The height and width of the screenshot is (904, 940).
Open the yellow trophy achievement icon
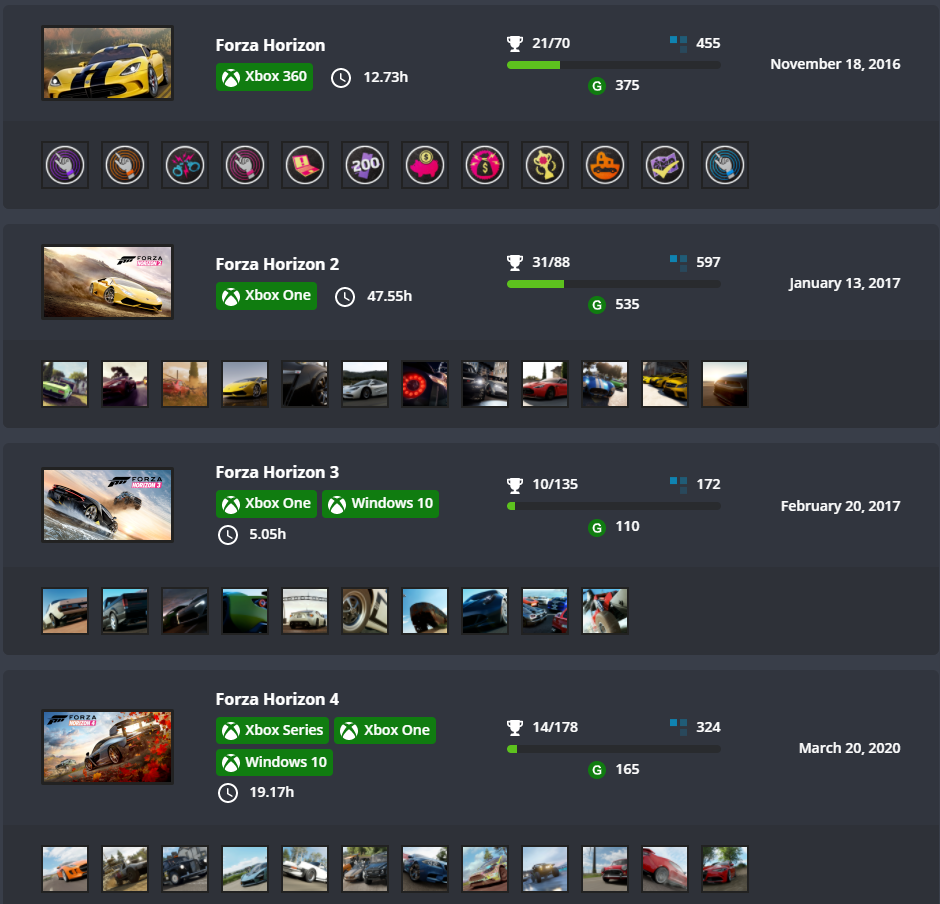pyautogui.click(x=544, y=165)
